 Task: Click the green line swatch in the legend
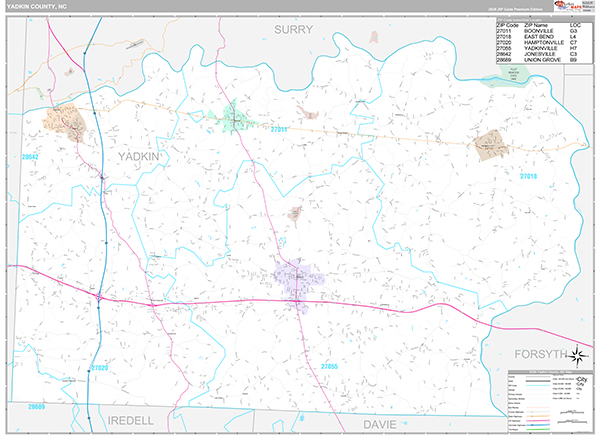coord(538,430)
